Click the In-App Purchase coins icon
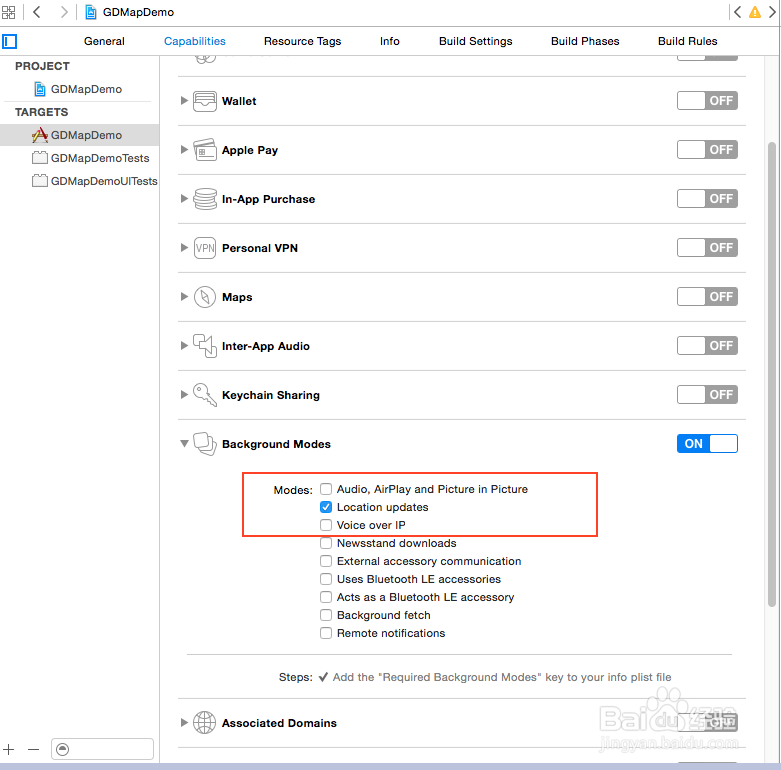The width and height of the screenshot is (781, 770). [x=205, y=199]
